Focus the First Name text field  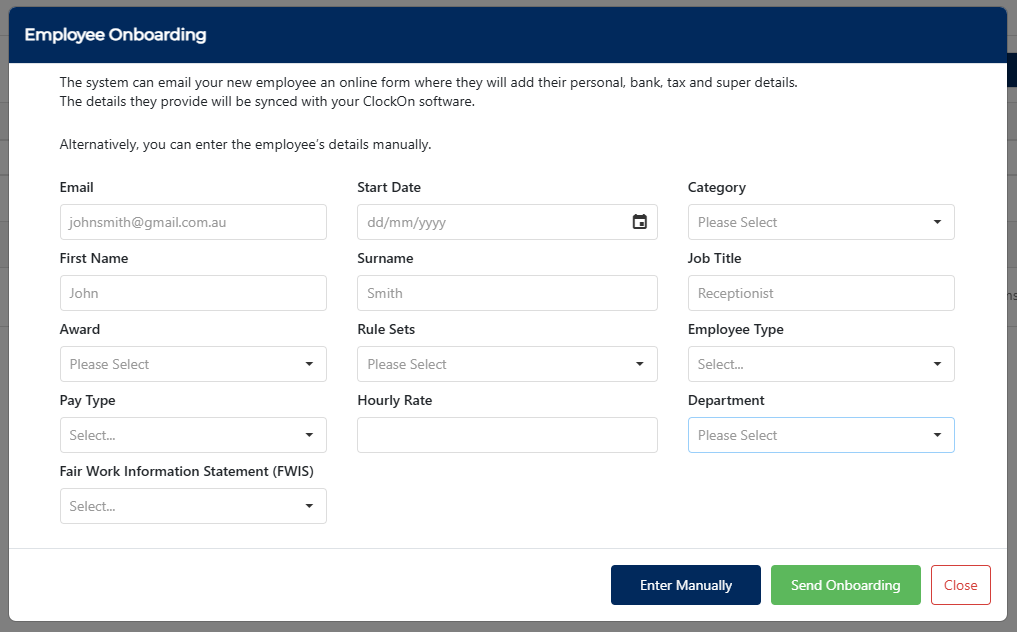click(x=193, y=293)
